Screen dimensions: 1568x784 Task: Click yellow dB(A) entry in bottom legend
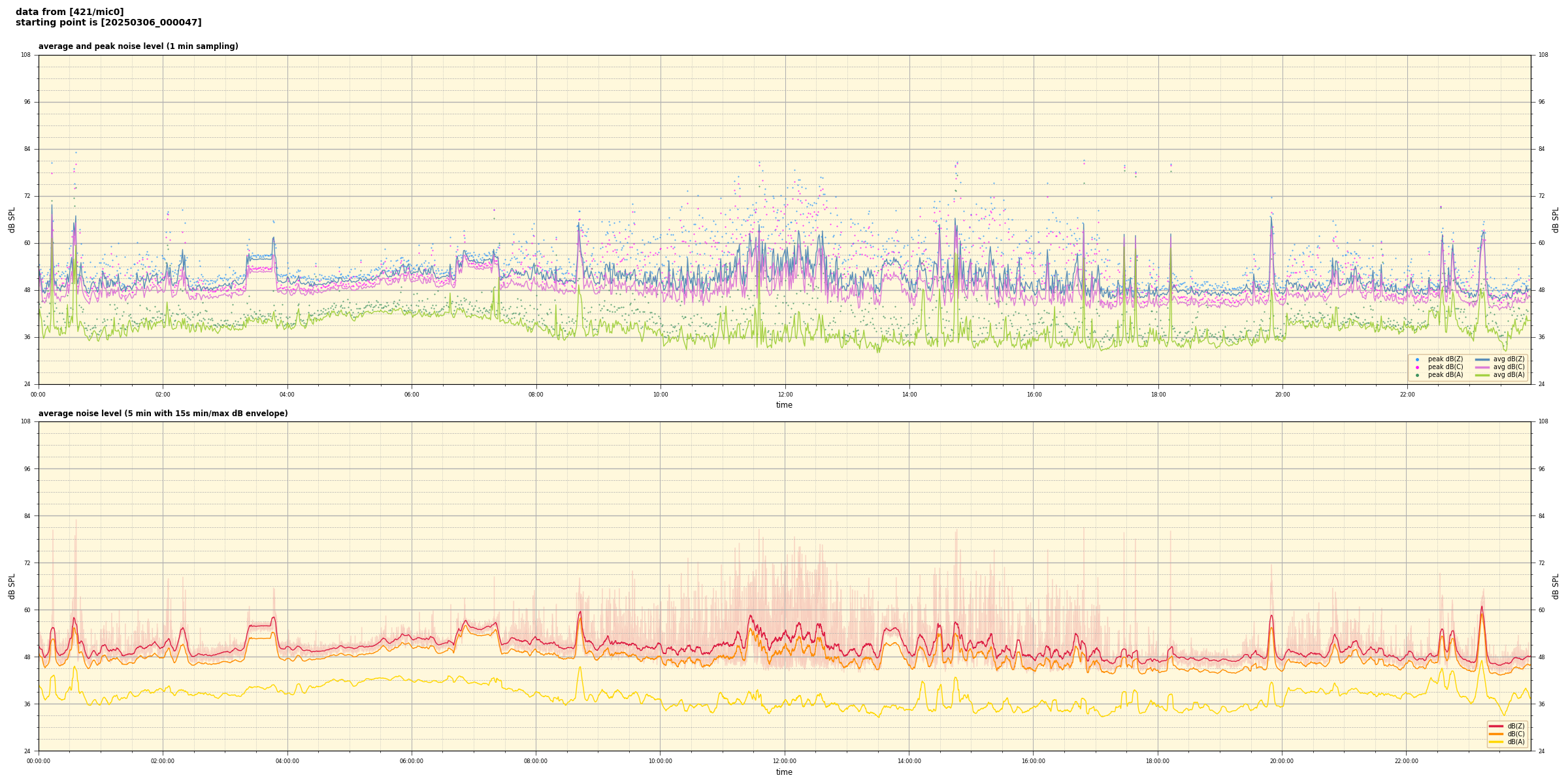click(1496, 742)
